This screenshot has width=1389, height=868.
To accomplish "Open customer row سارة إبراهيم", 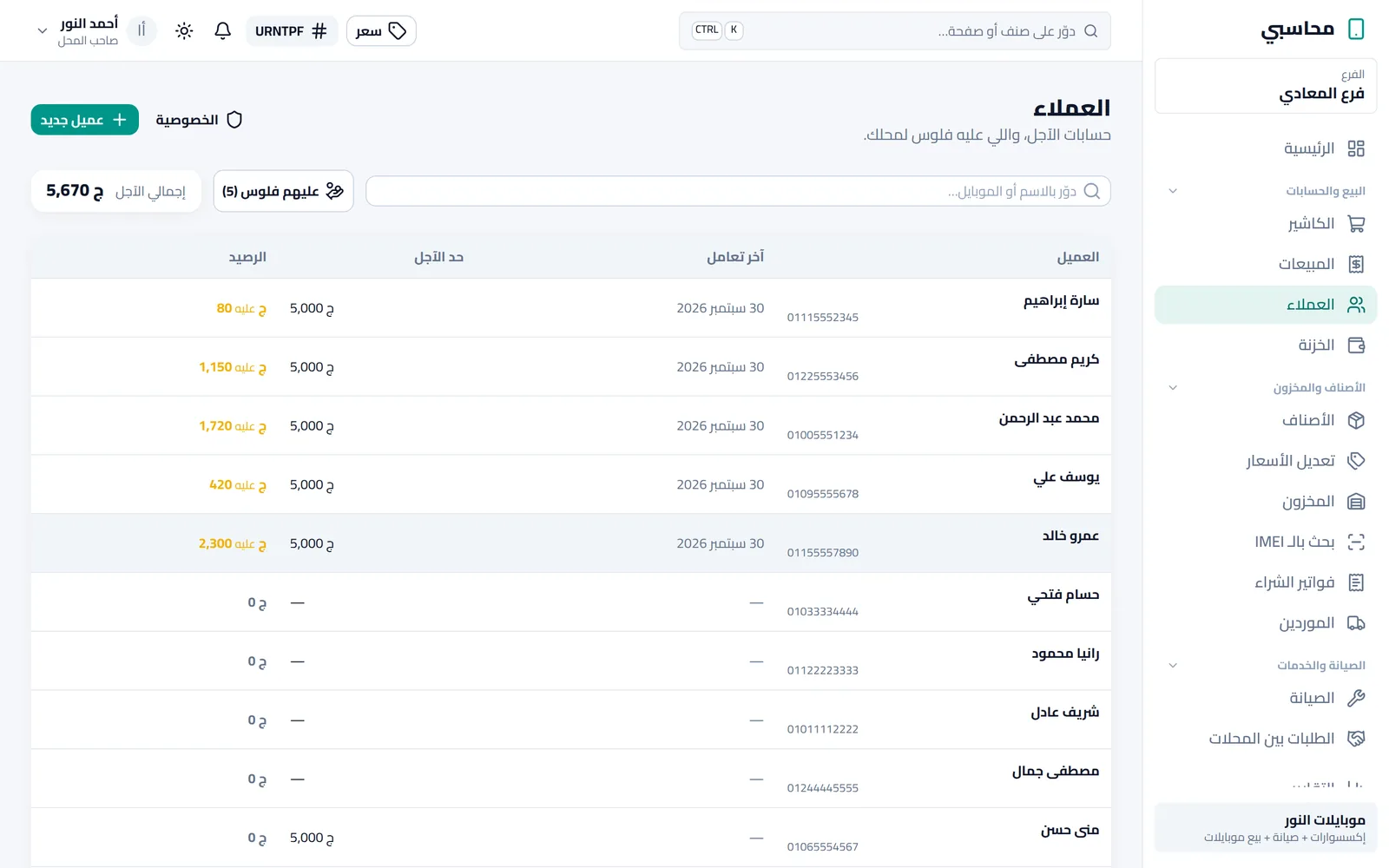I will (571, 308).
